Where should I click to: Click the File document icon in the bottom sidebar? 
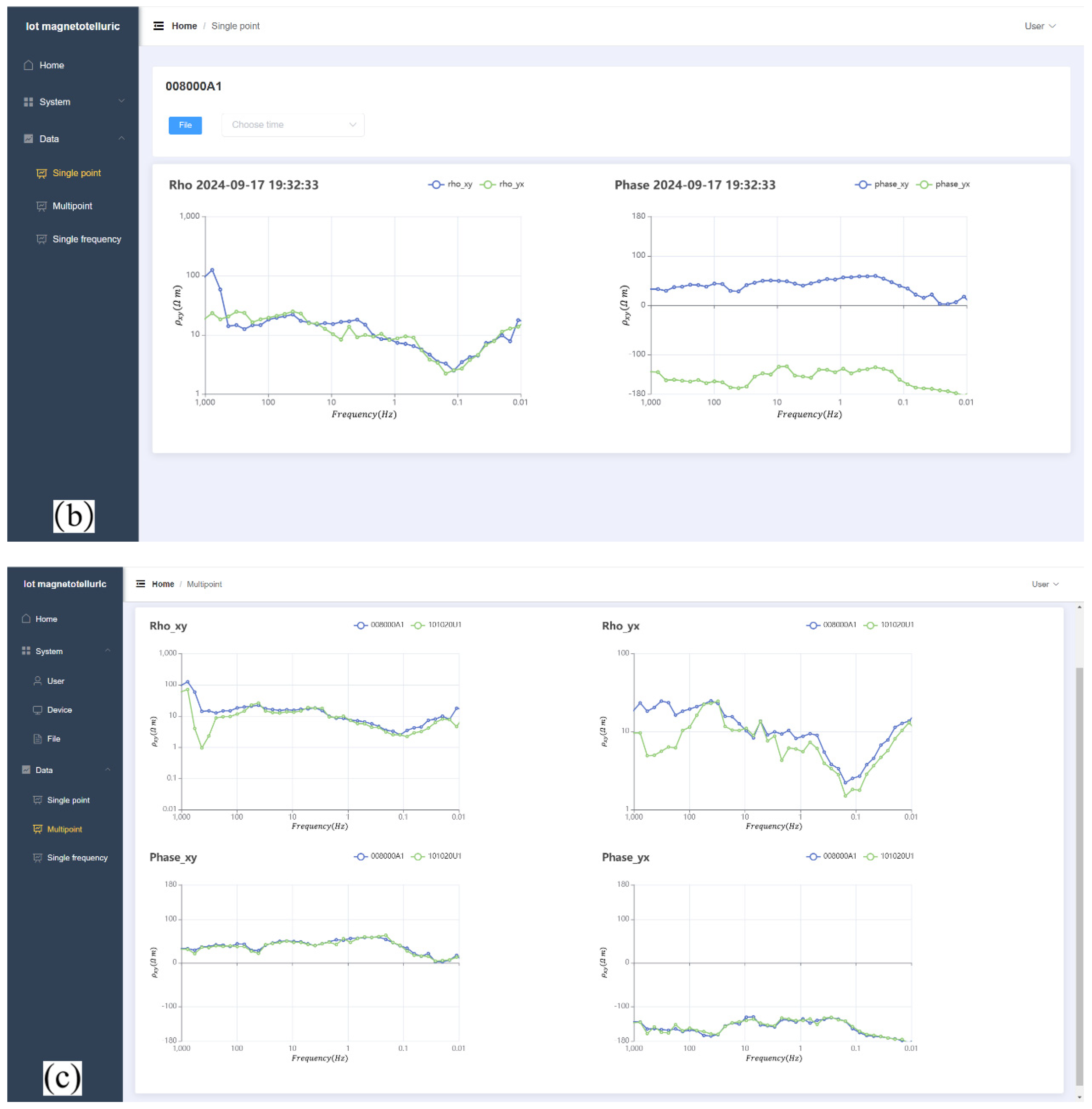click(38, 739)
